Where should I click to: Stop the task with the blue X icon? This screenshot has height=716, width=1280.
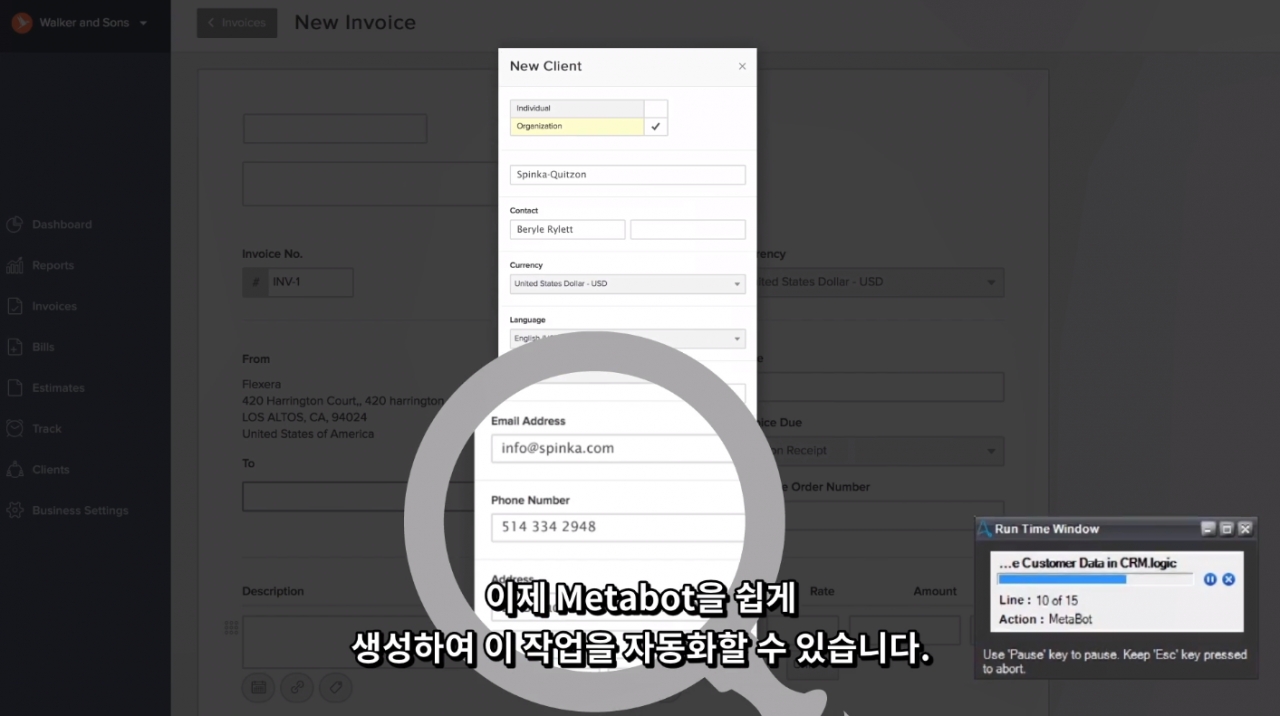[x=1228, y=579]
